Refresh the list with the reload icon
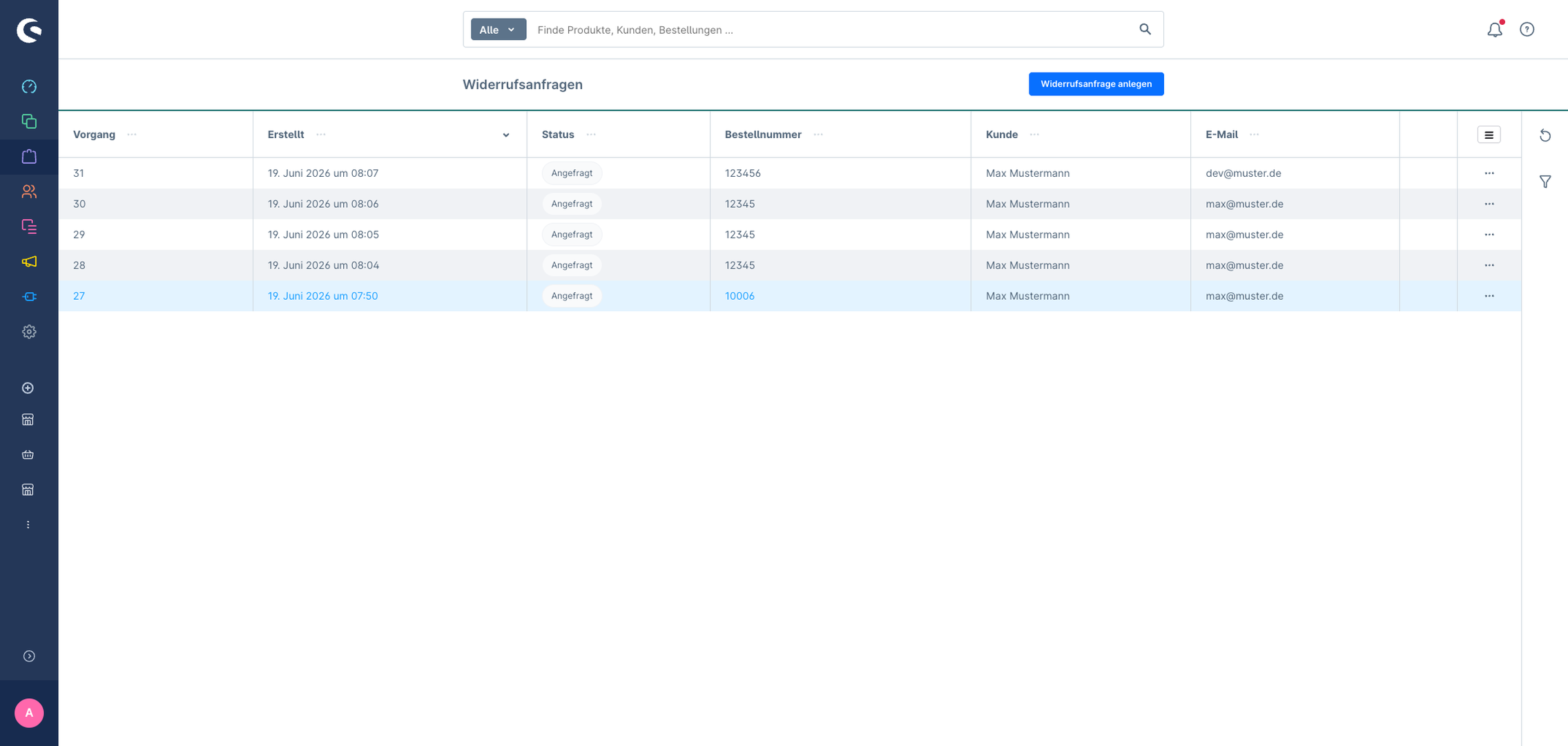The height and width of the screenshot is (746, 1568). pyautogui.click(x=1545, y=135)
